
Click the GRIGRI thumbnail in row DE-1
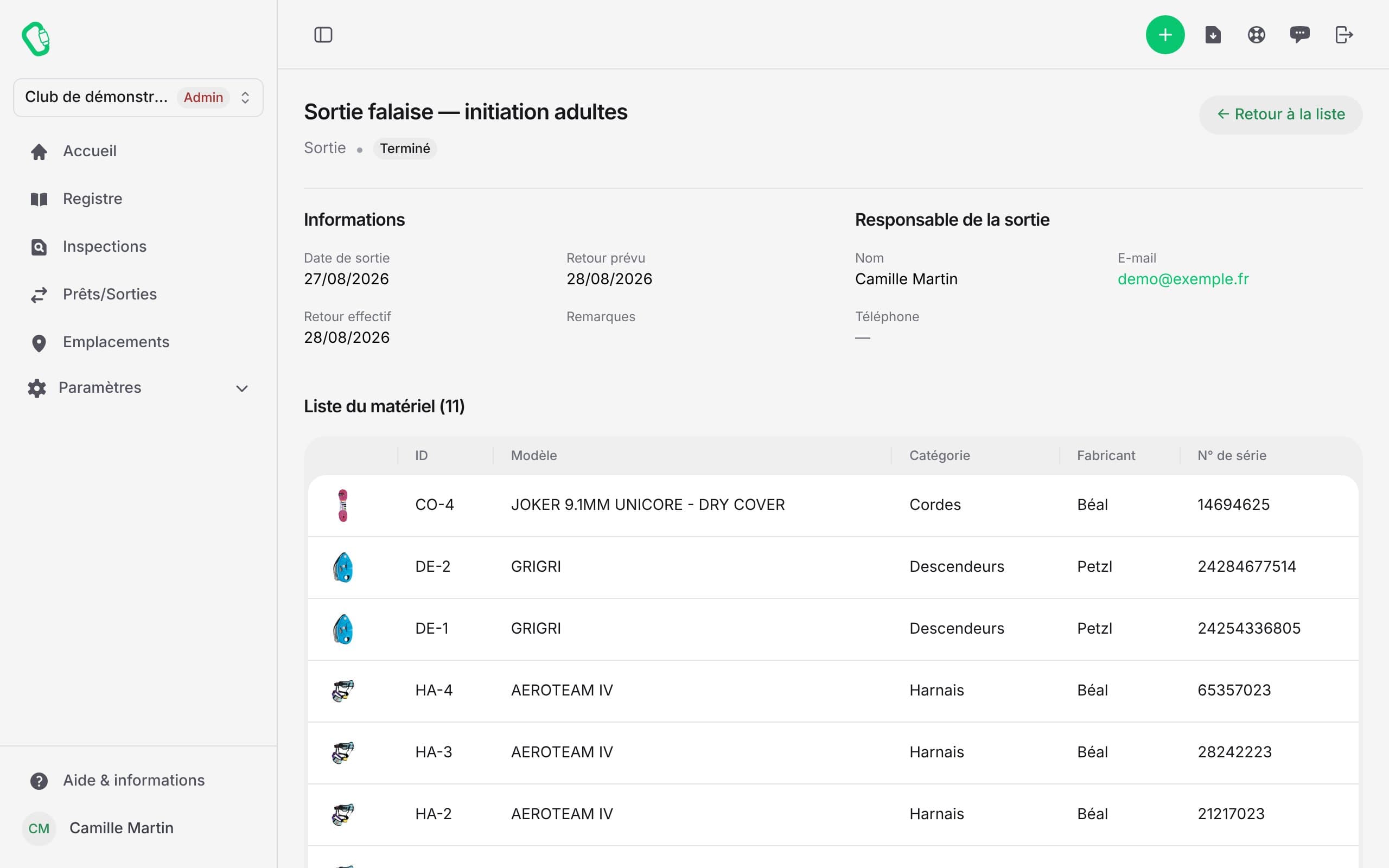click(343, 629)
